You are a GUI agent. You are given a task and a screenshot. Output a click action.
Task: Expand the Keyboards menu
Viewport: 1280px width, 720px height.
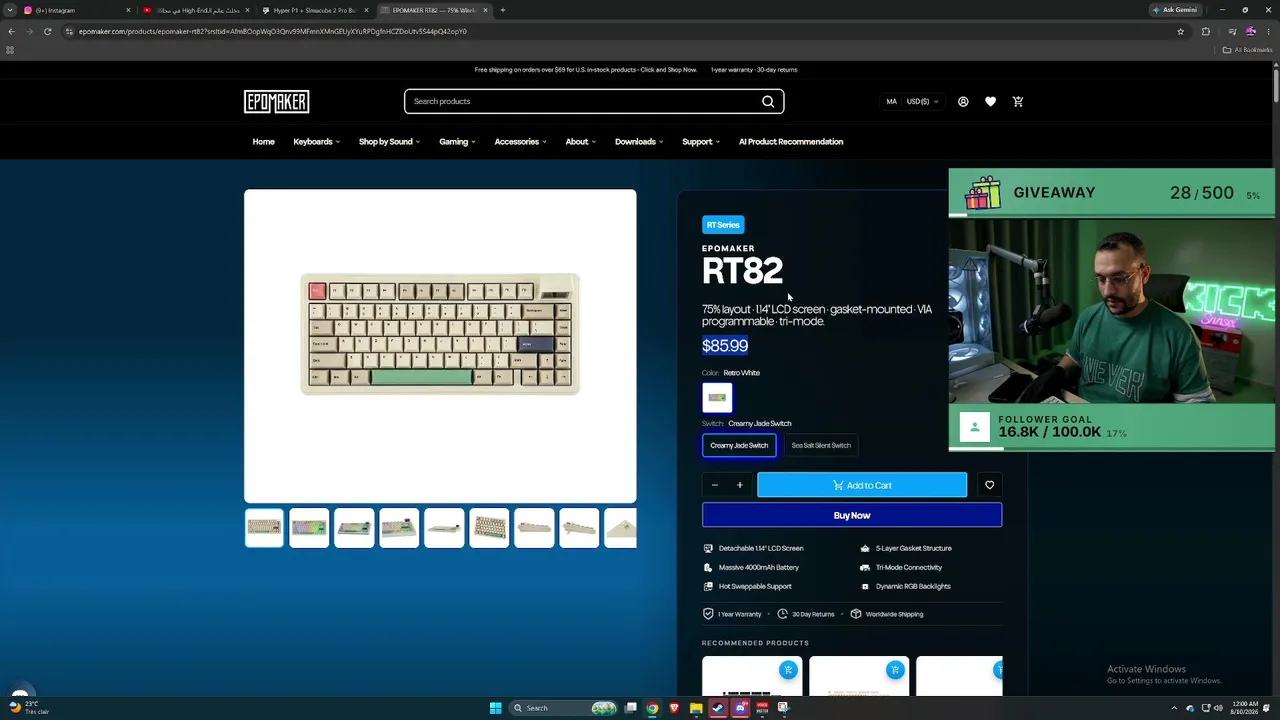(x=316, y=142)
